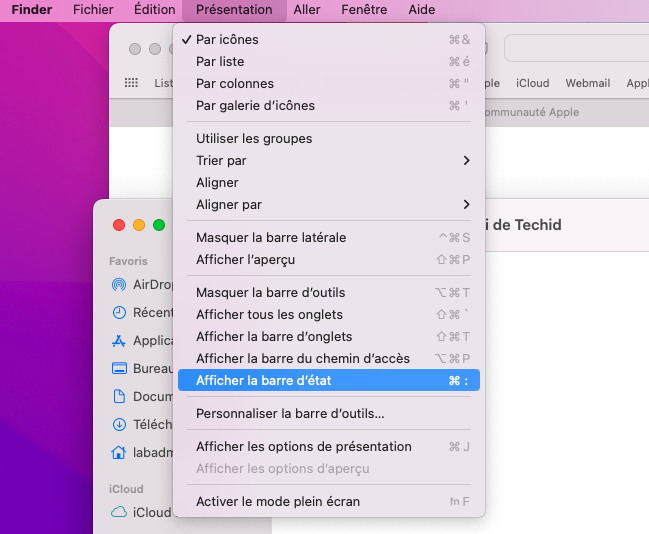This screenshot has width=649, height=534.
Task: Select Afficher tous les onglets
Action: pos(329,315)
